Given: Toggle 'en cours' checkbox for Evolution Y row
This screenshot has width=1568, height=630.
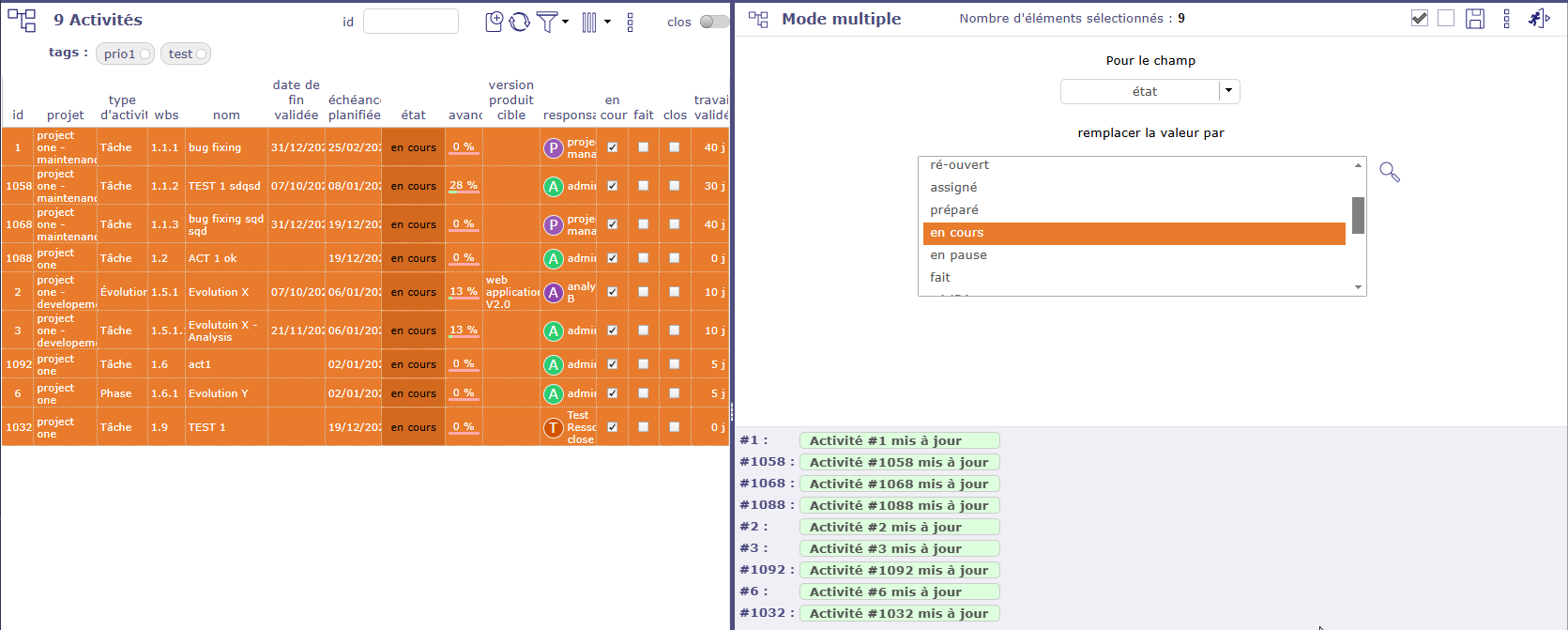Looking at the screenshot, I should coord(613,393).
